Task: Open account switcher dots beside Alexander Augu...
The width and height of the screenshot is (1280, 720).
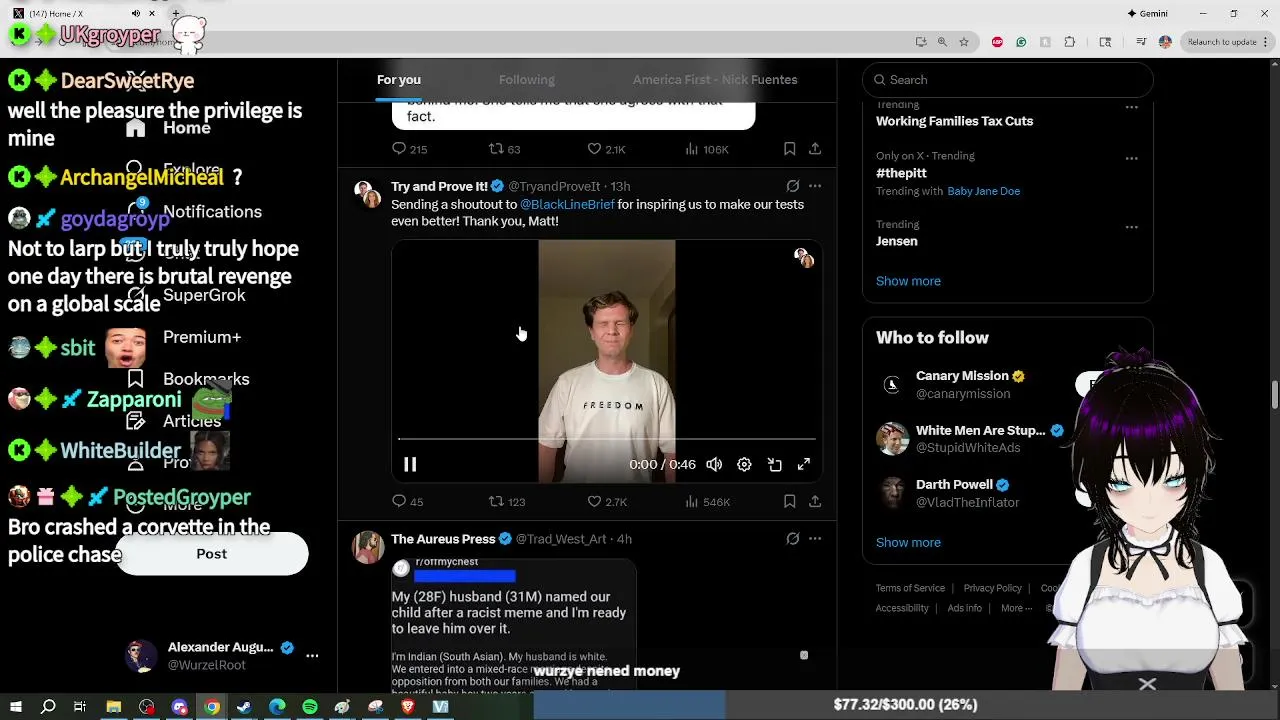Action: point(312,656)
